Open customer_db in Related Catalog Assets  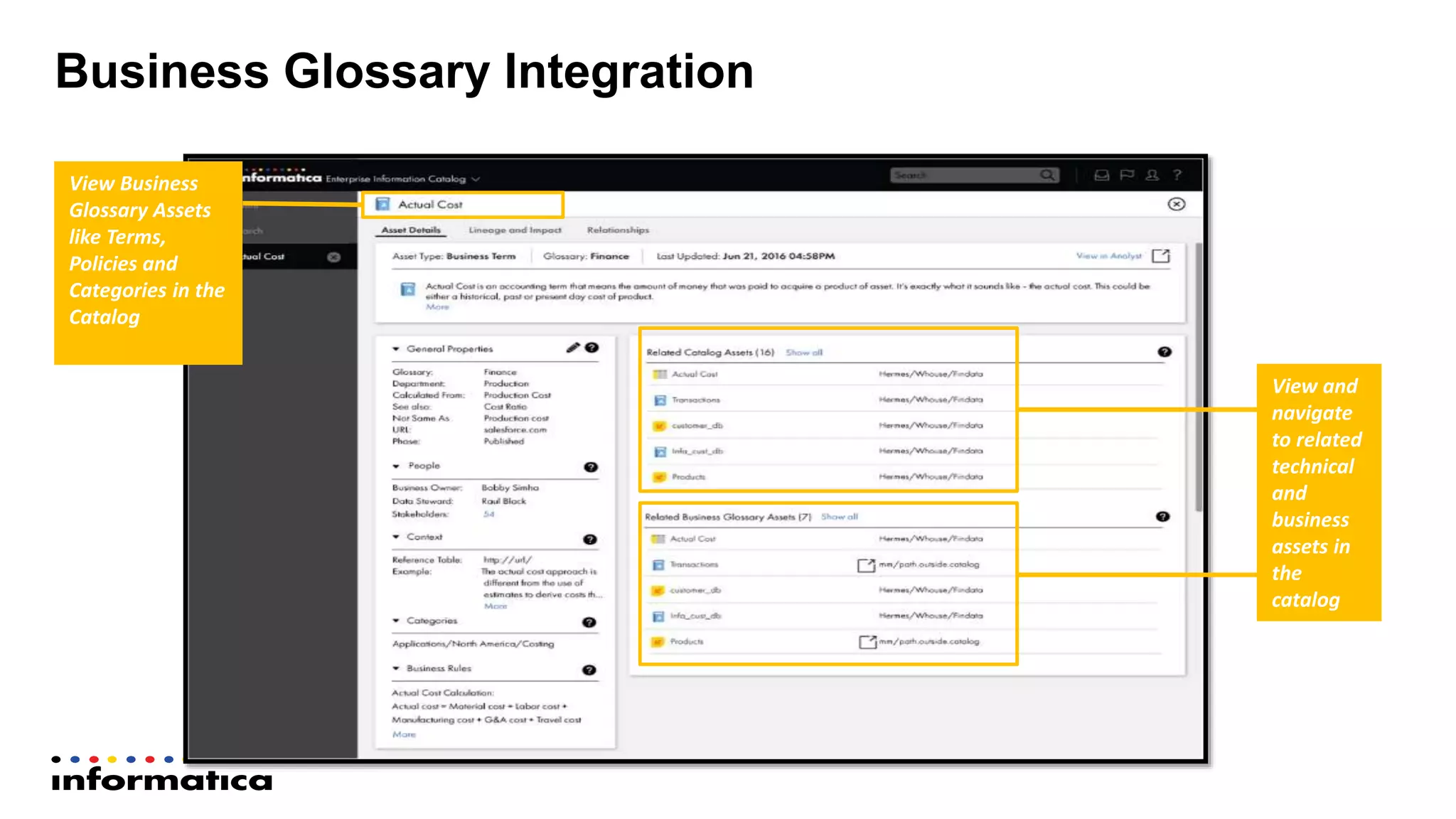697,426
